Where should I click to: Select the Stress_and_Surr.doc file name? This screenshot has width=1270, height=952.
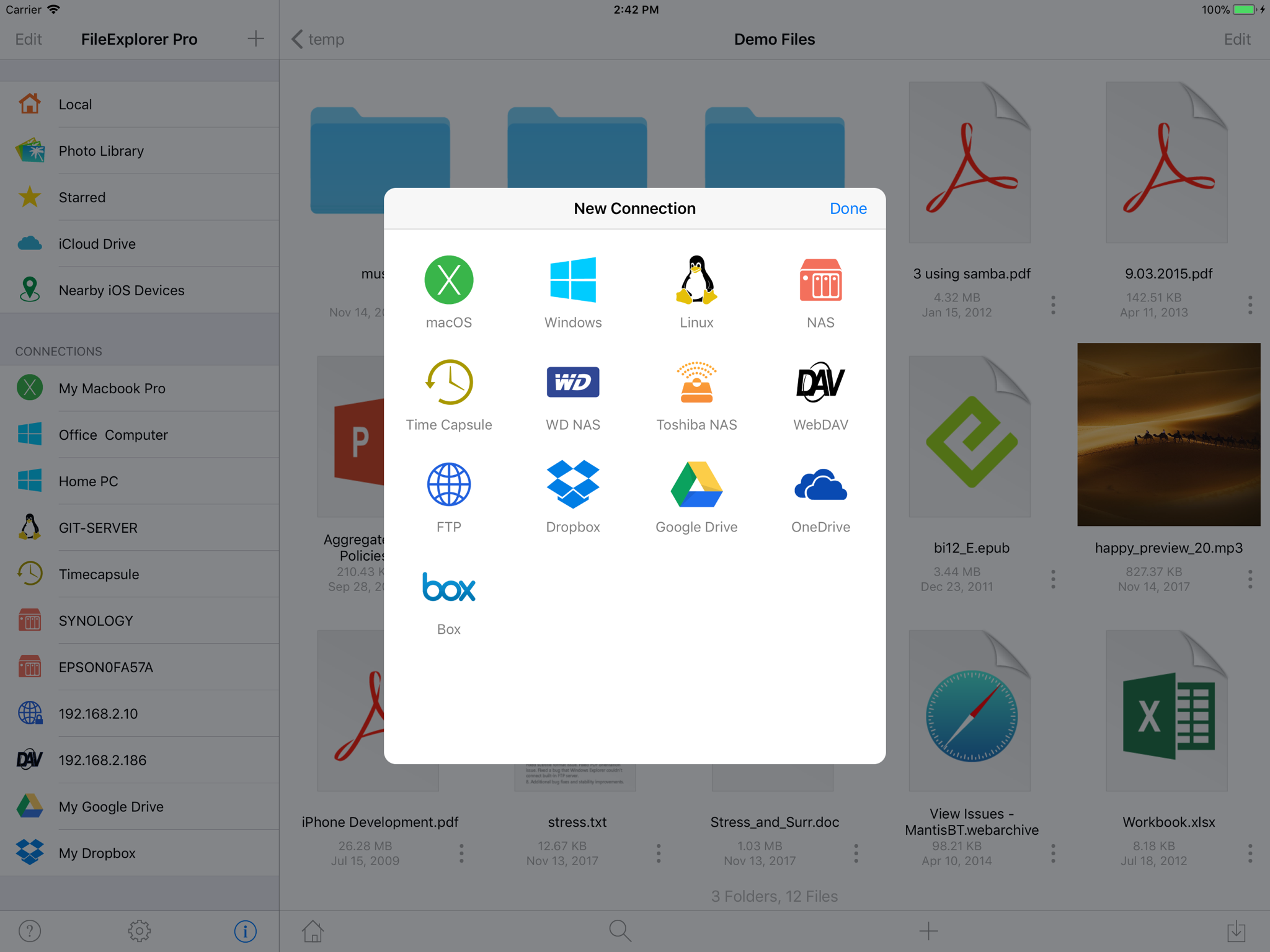775,822
